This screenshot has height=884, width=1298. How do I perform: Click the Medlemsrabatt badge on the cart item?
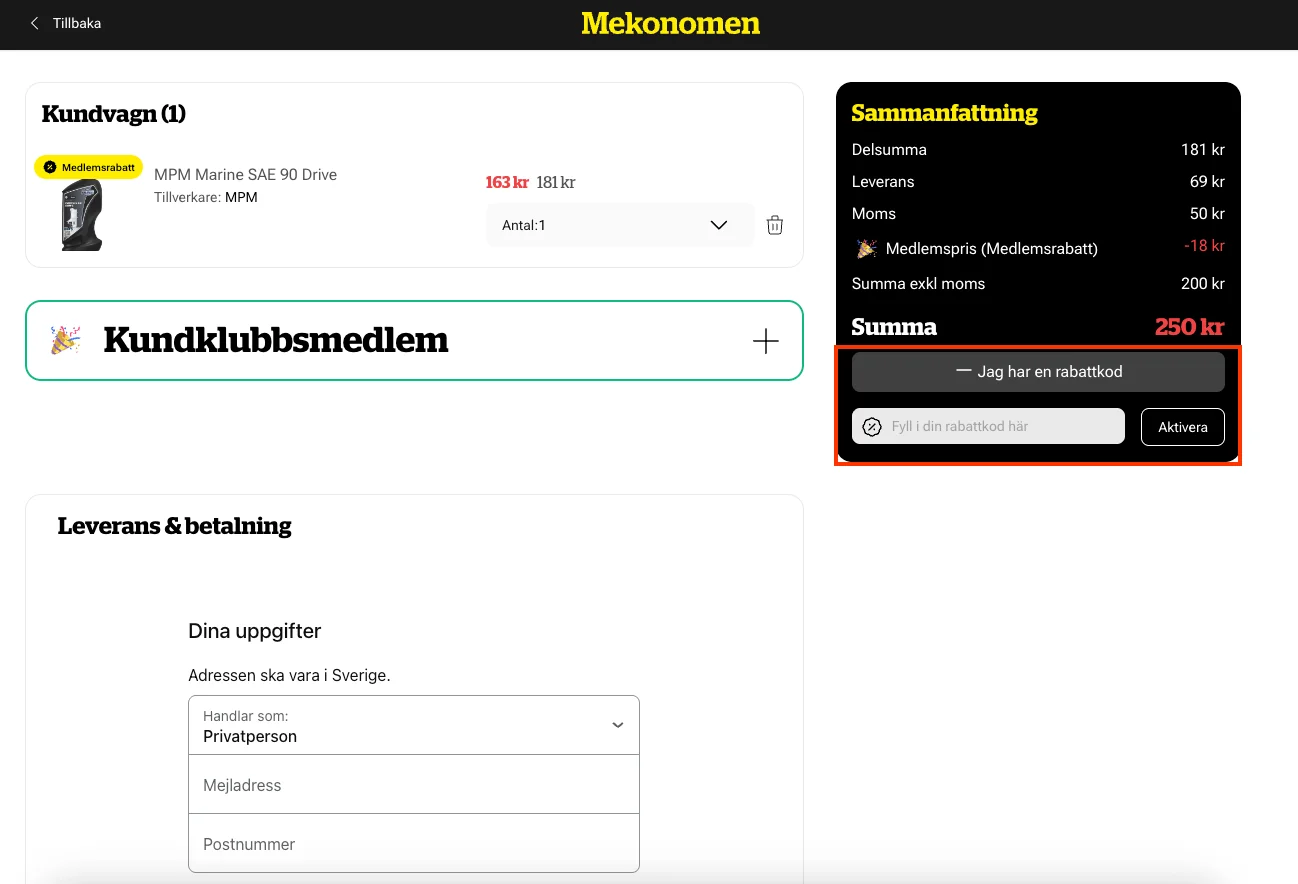pos(88,167)
